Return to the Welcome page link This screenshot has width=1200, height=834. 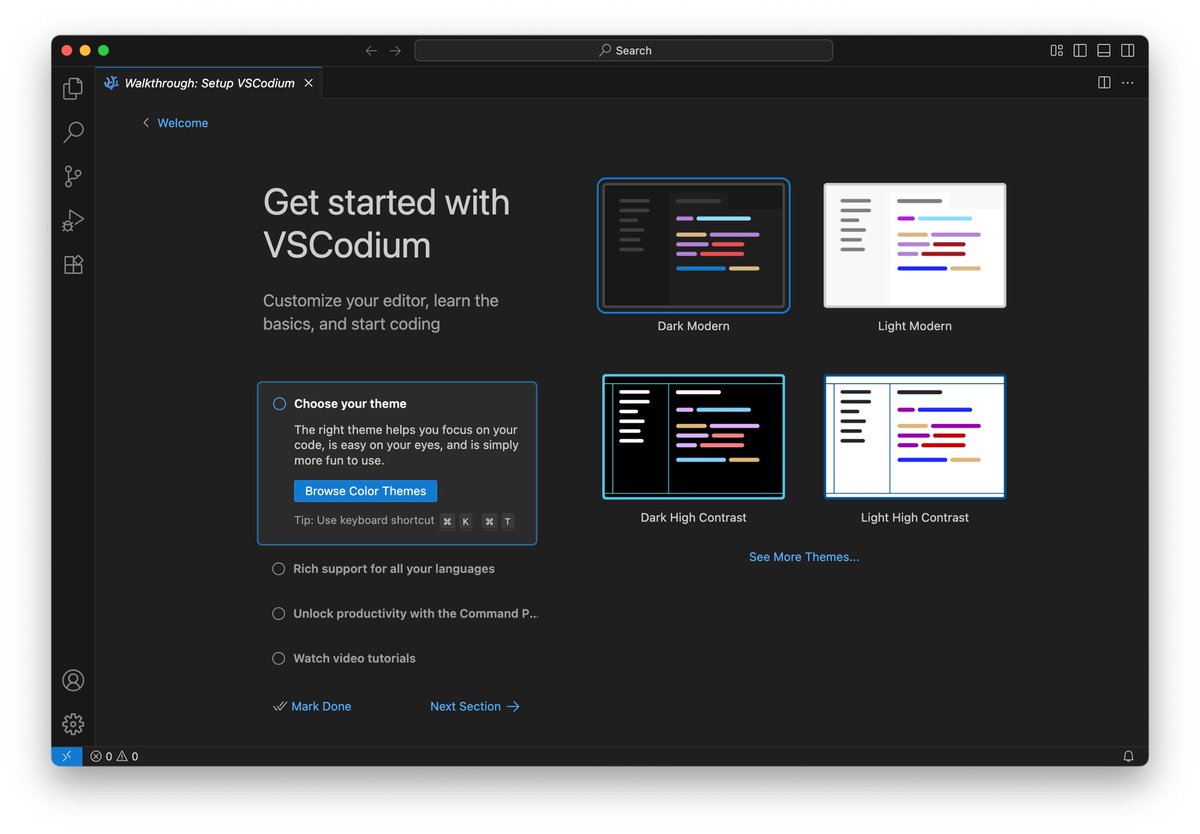click(x=175, y=123)
